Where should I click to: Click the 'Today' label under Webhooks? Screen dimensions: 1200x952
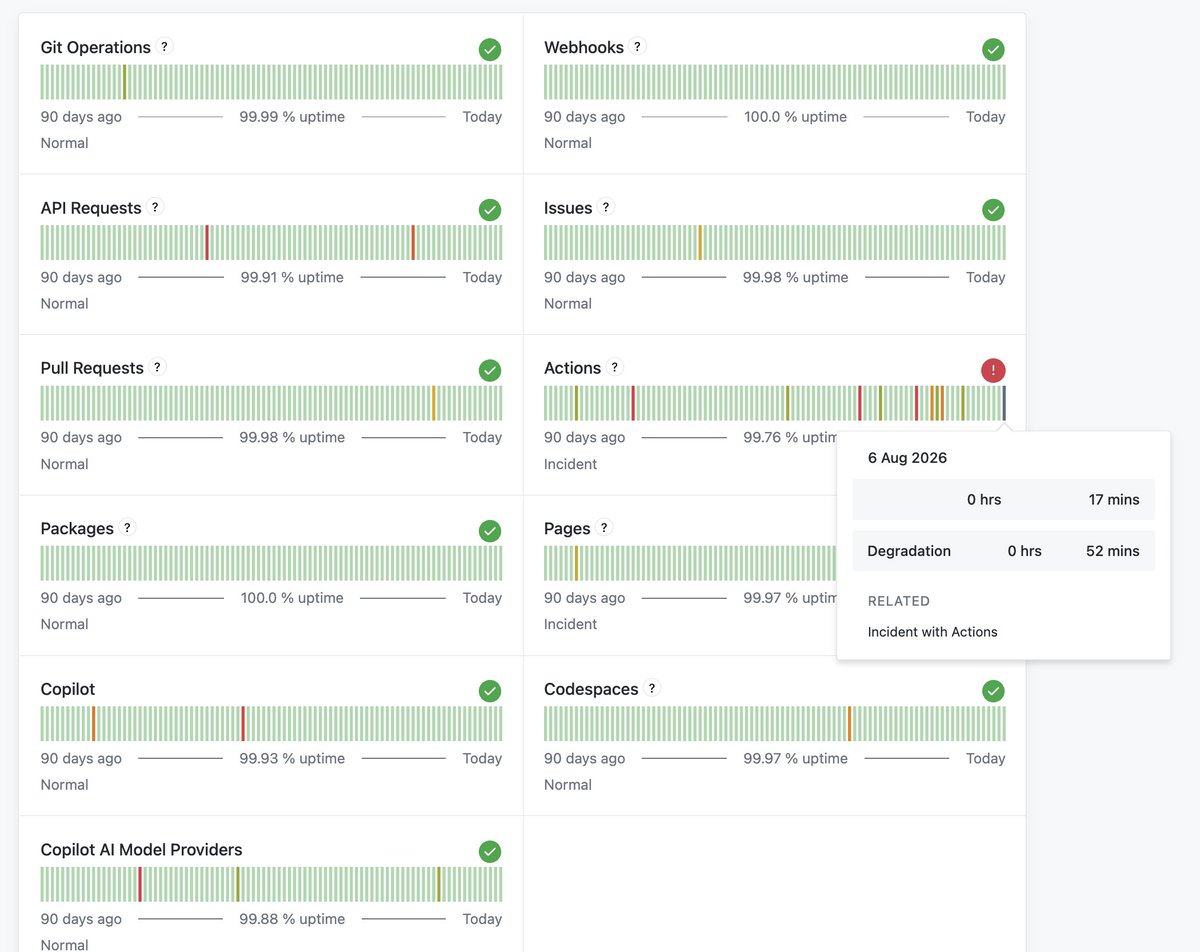point(985,117)
